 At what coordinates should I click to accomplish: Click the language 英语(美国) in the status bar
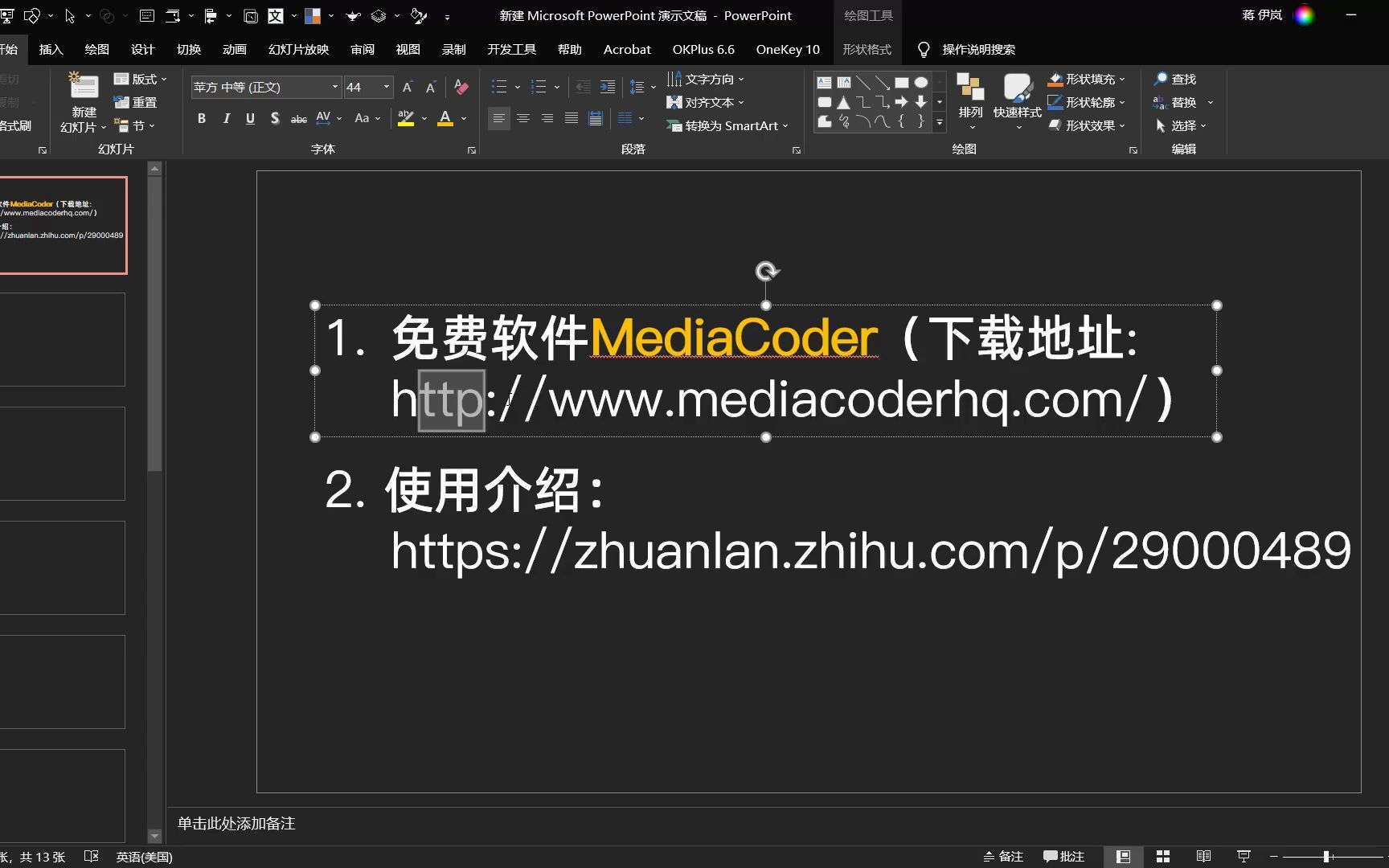pyautogui.click(x=145, y=857)
